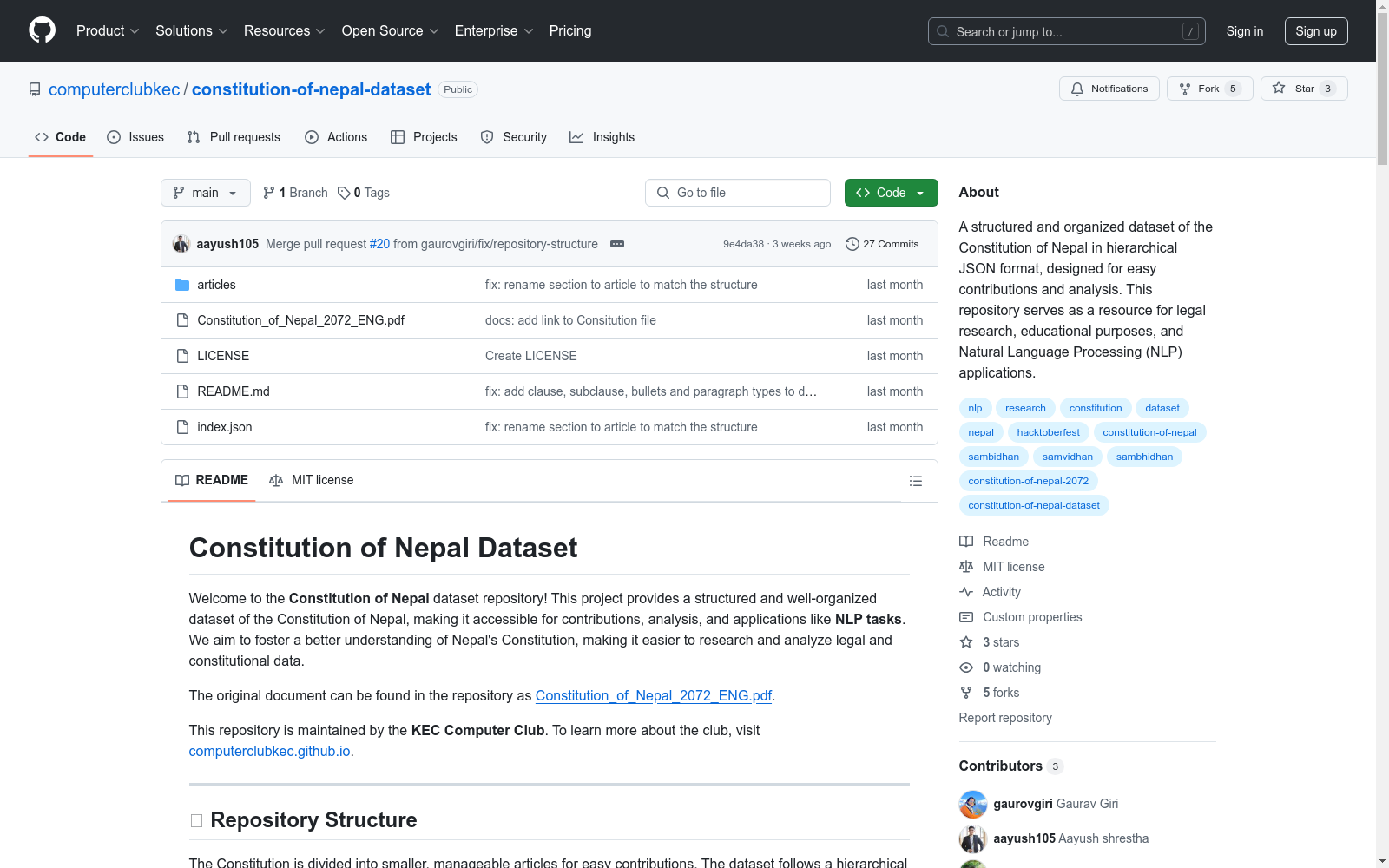Switch to the Insights tab
Viewport: 1389px width, 868px height.
tap(602, 137)
